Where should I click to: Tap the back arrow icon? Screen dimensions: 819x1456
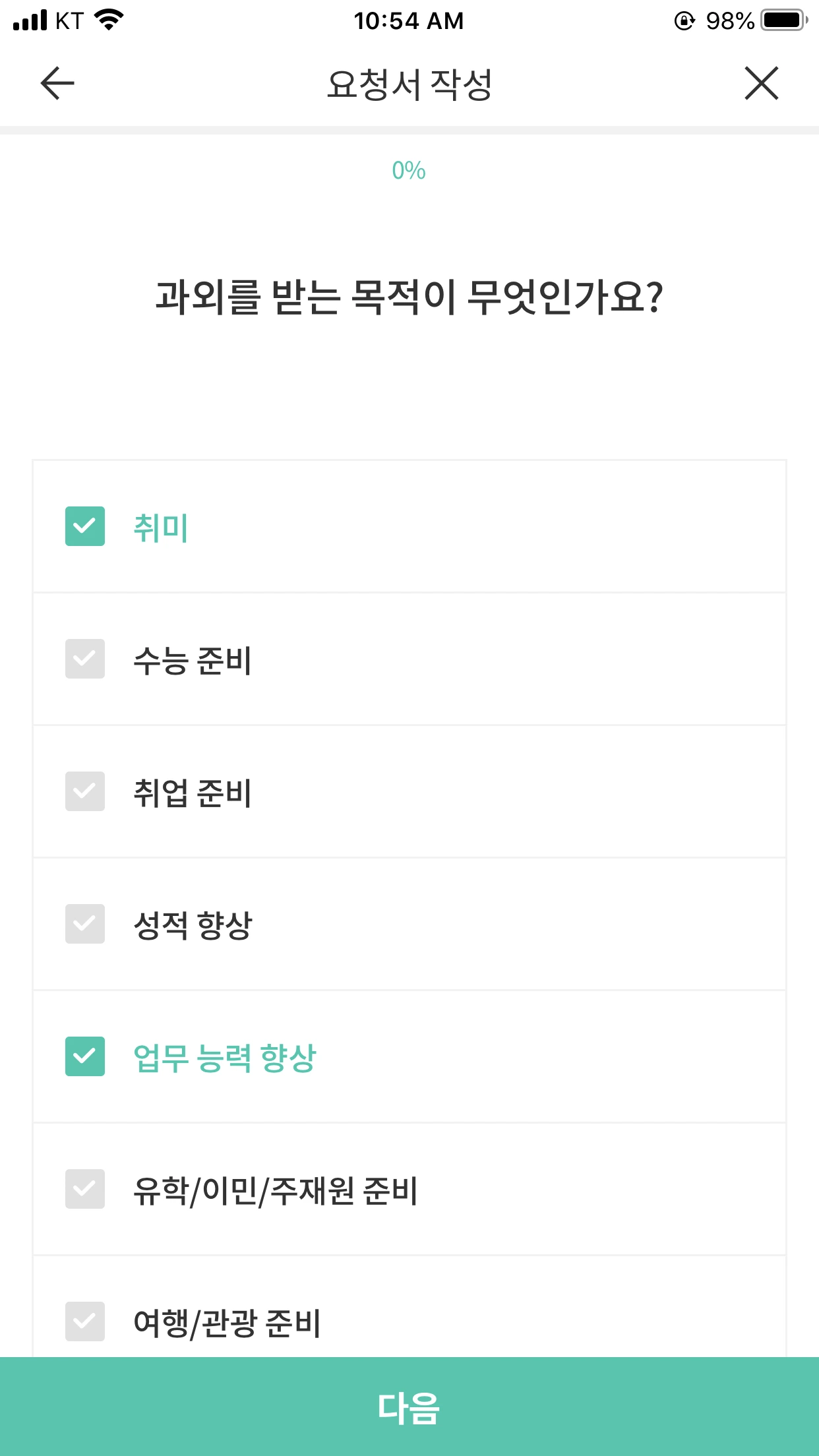click(x=57, y=84)
